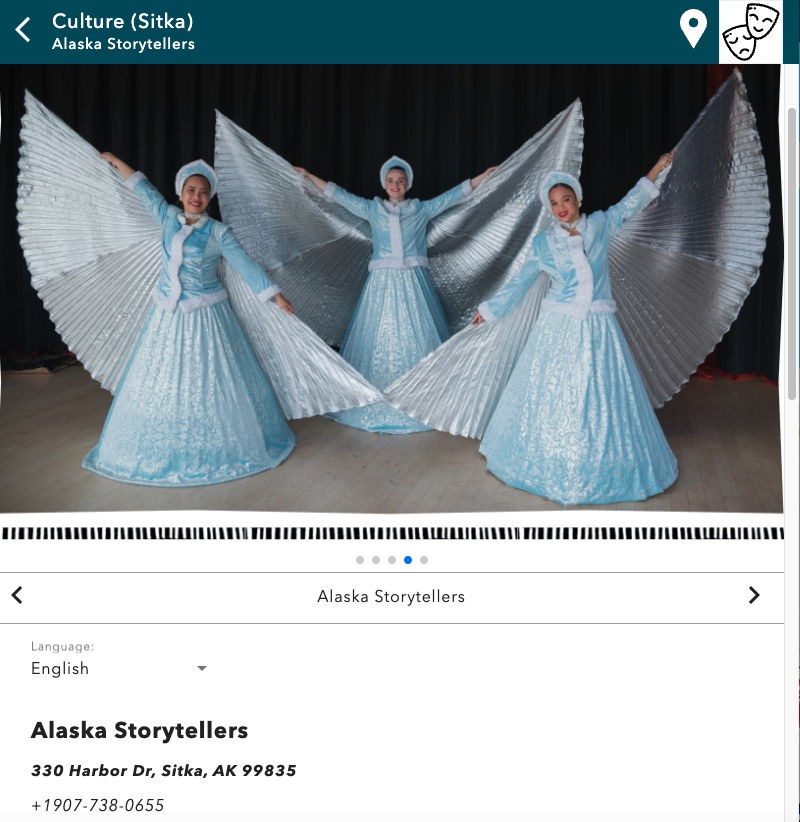Select the active fourth carousel dot

[x=408, y=560]
